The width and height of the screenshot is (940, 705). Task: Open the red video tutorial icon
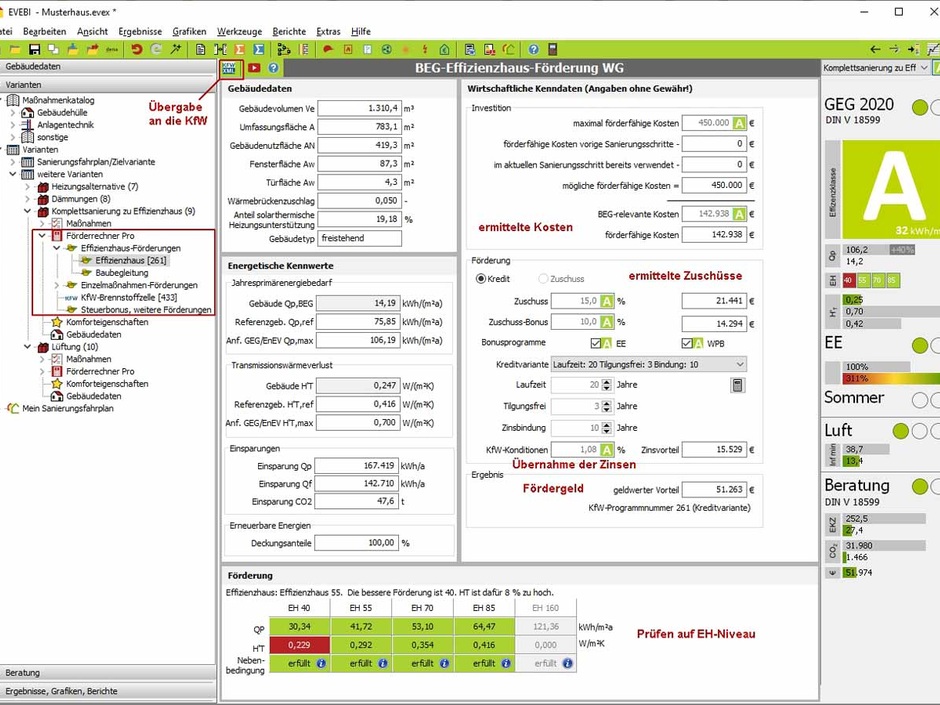click(x=254, y=68)
